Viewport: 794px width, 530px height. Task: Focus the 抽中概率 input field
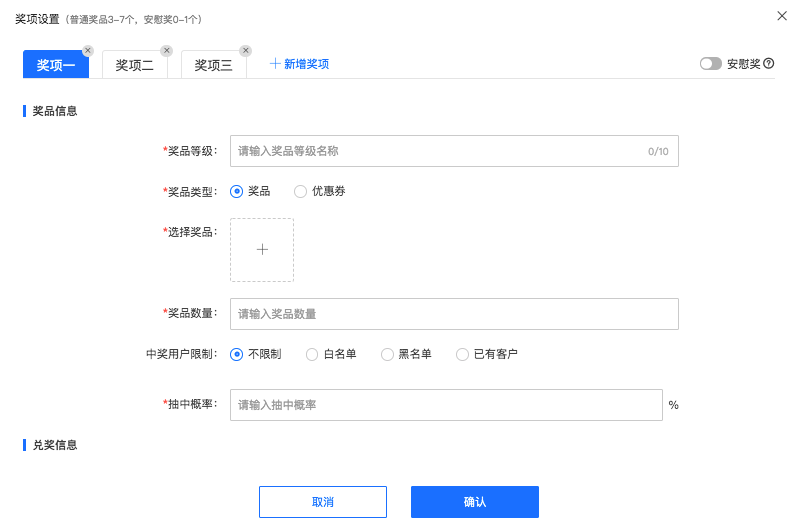pos(446,405)
